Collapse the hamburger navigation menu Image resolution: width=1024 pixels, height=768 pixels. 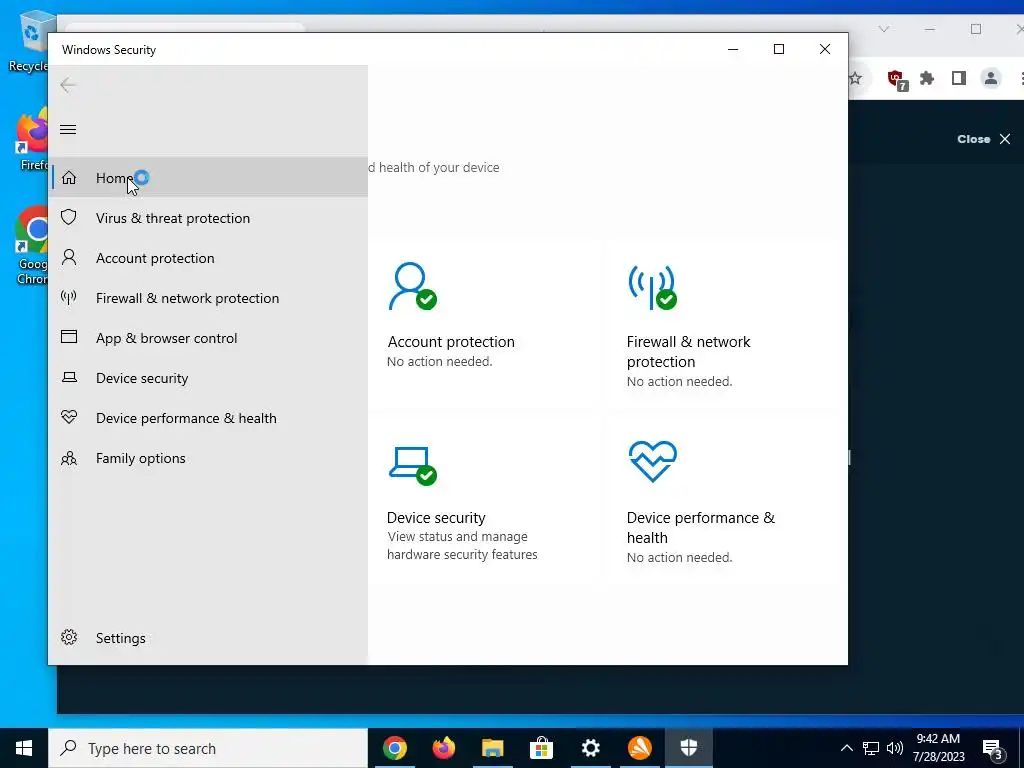coord(68,129)
